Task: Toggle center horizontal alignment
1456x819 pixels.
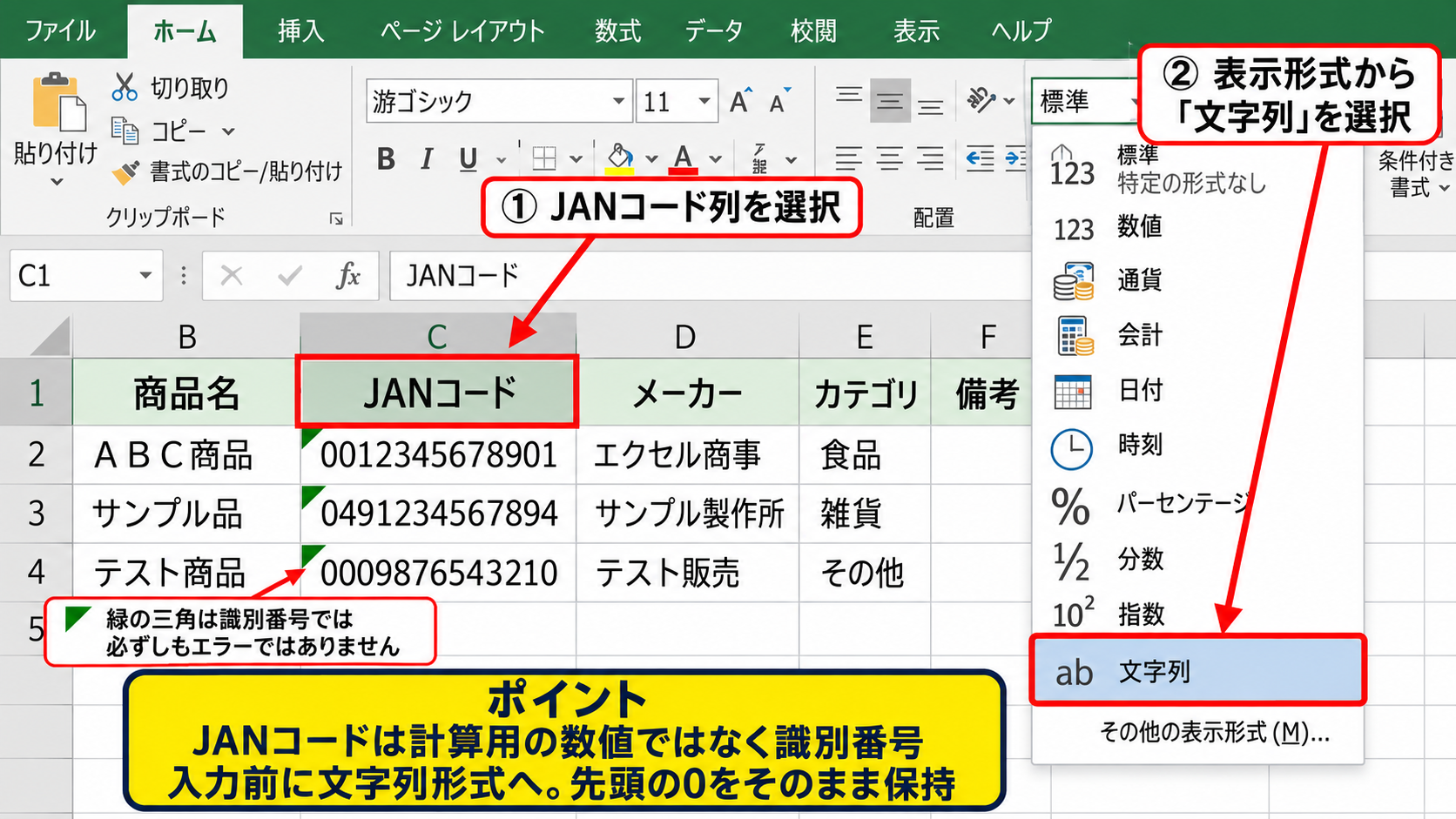Action: tap(889, 158)
